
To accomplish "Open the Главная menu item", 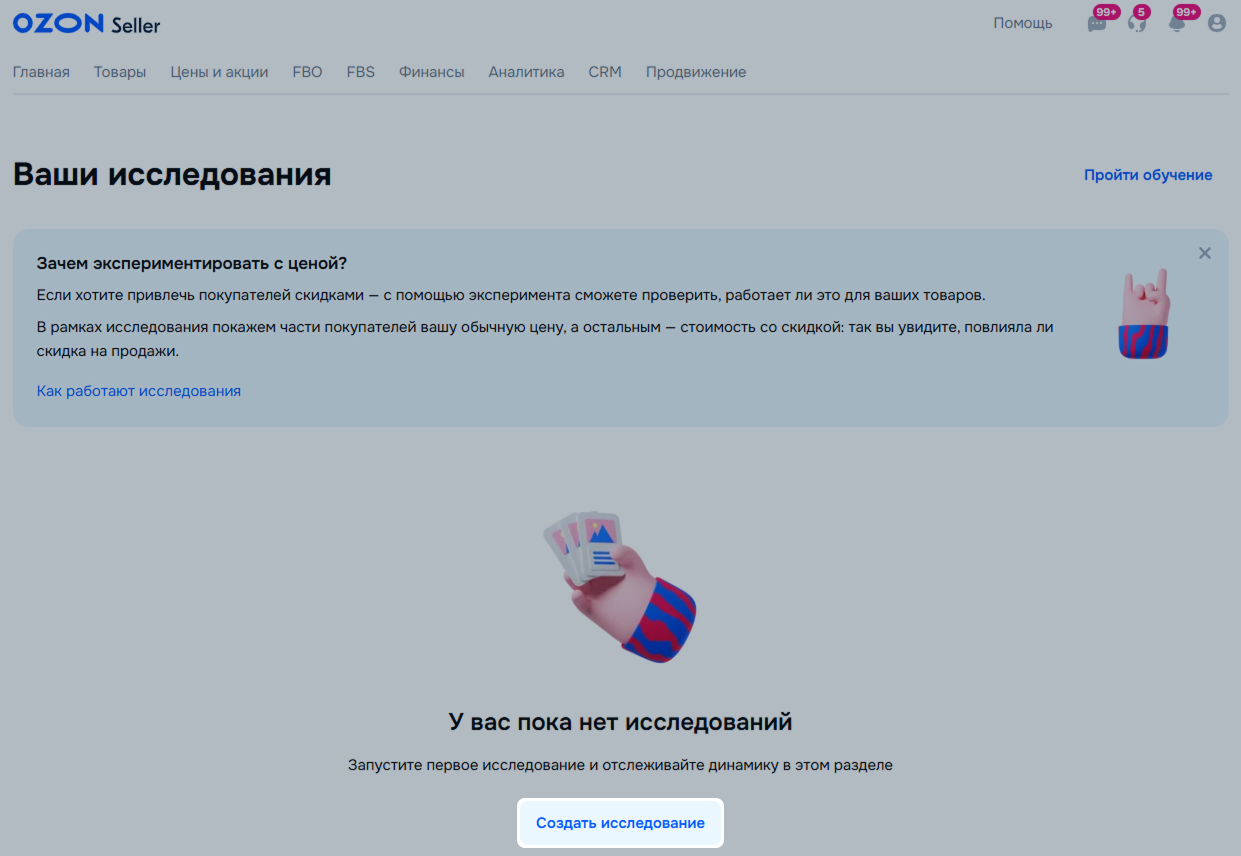I will [41, 72].
